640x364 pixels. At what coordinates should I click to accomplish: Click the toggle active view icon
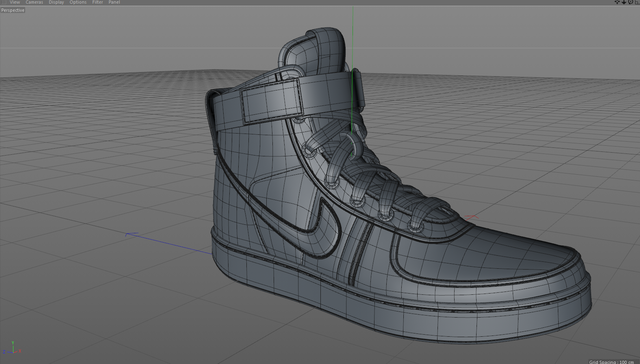click(637, 2)
